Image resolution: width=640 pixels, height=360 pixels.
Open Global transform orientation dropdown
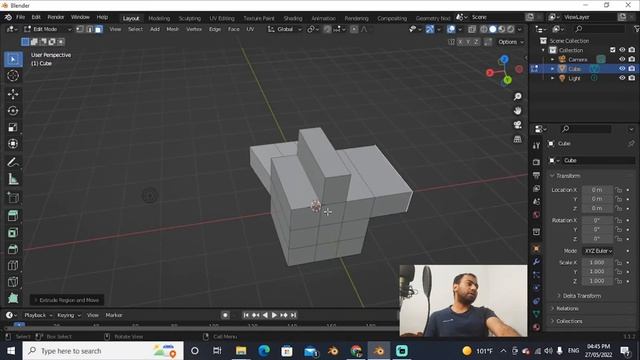click(x=285, y=29)
